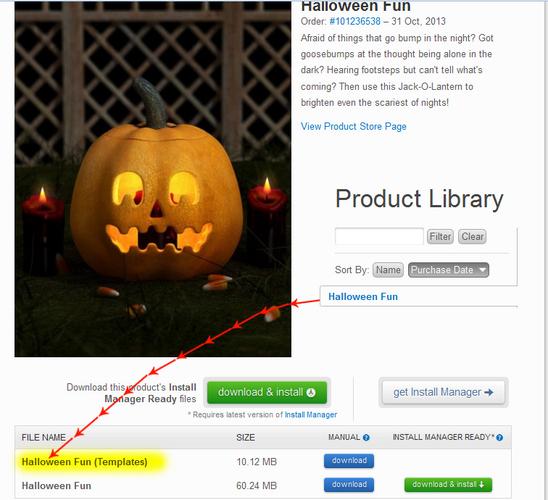Open View Product Store Page link
Screen dimensions: 548x500
click(353, 126)
